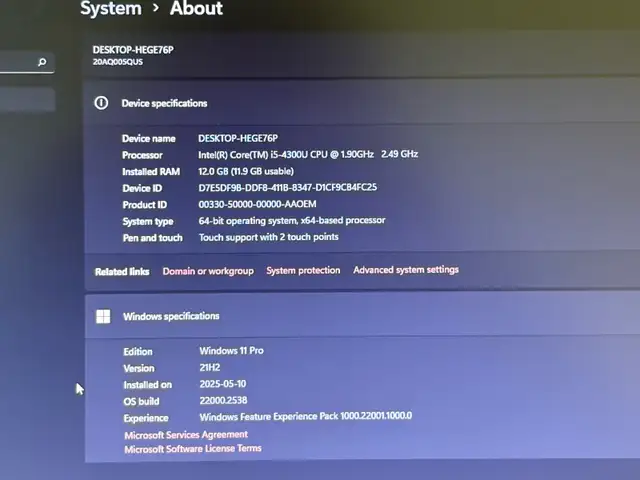
Task: Select version value 21H2
Action: [x=210, y=367]
